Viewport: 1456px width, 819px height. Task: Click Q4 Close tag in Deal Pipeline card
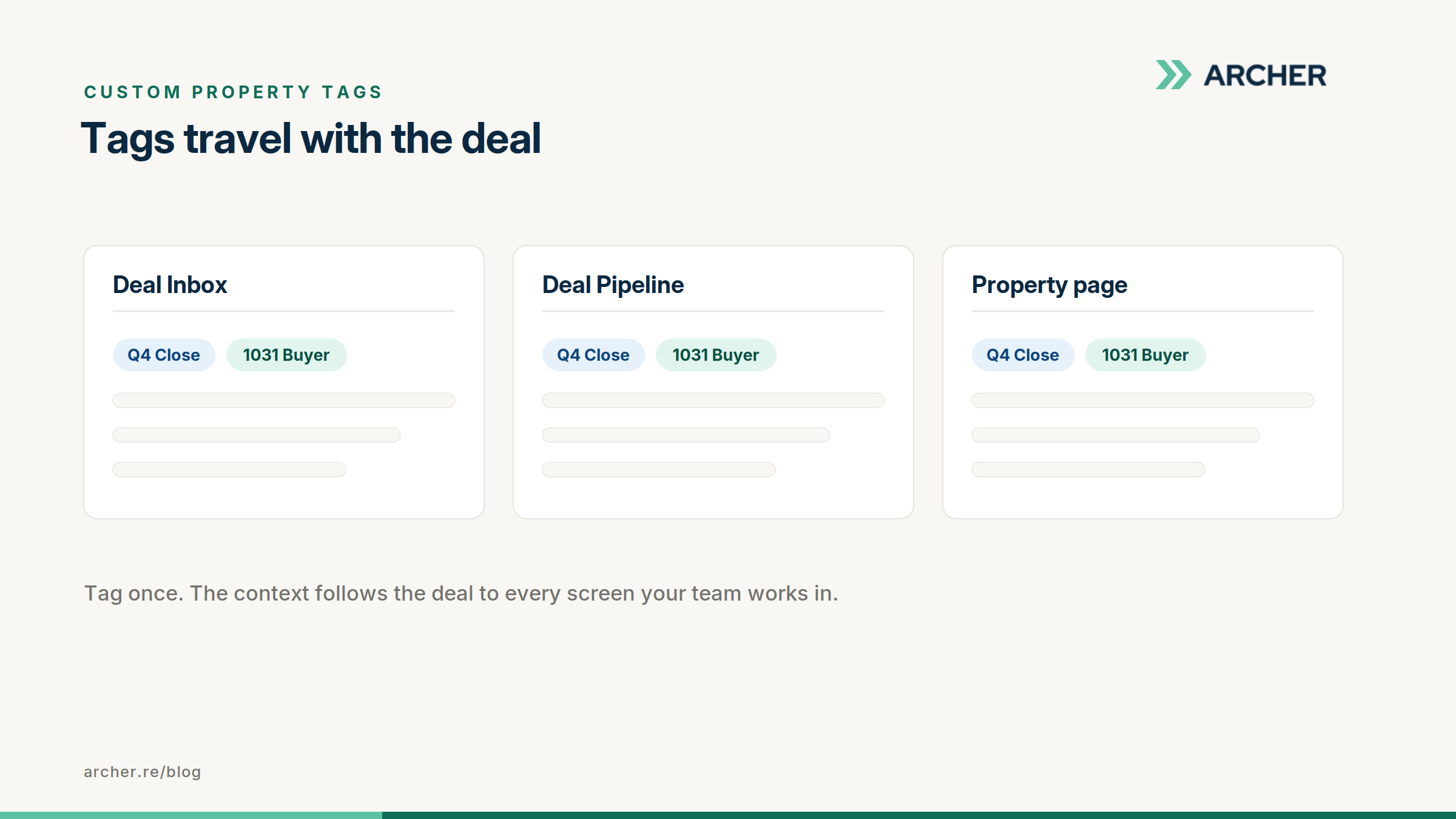pyautogui.click(x=593, y=355)
